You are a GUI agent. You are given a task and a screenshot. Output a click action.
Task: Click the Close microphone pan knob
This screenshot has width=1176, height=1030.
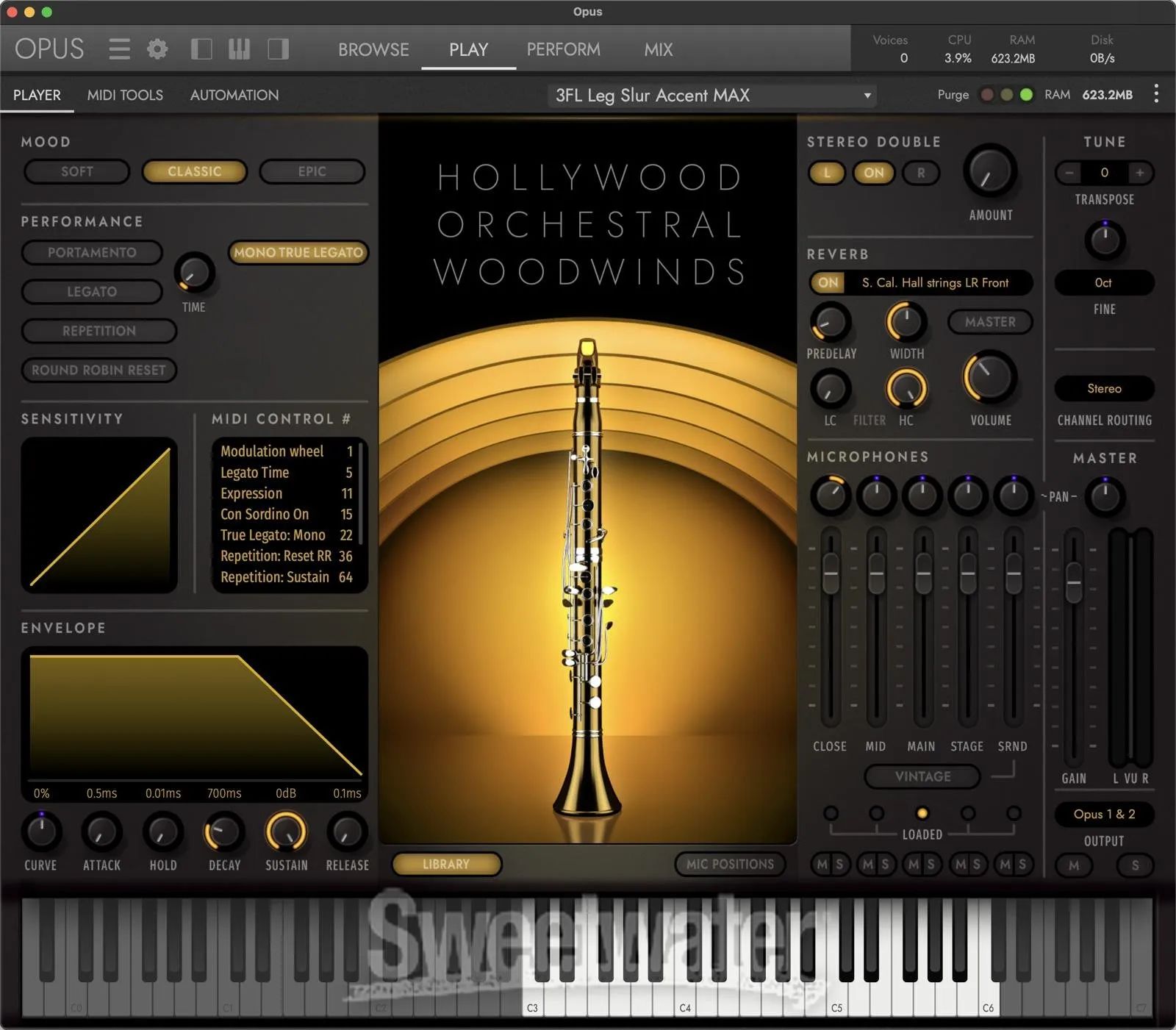click(831, 496)
